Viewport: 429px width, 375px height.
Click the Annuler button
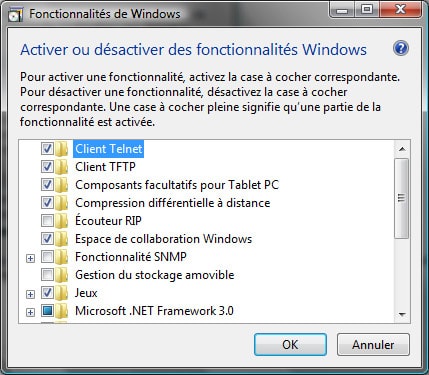(x=373, y=345)
